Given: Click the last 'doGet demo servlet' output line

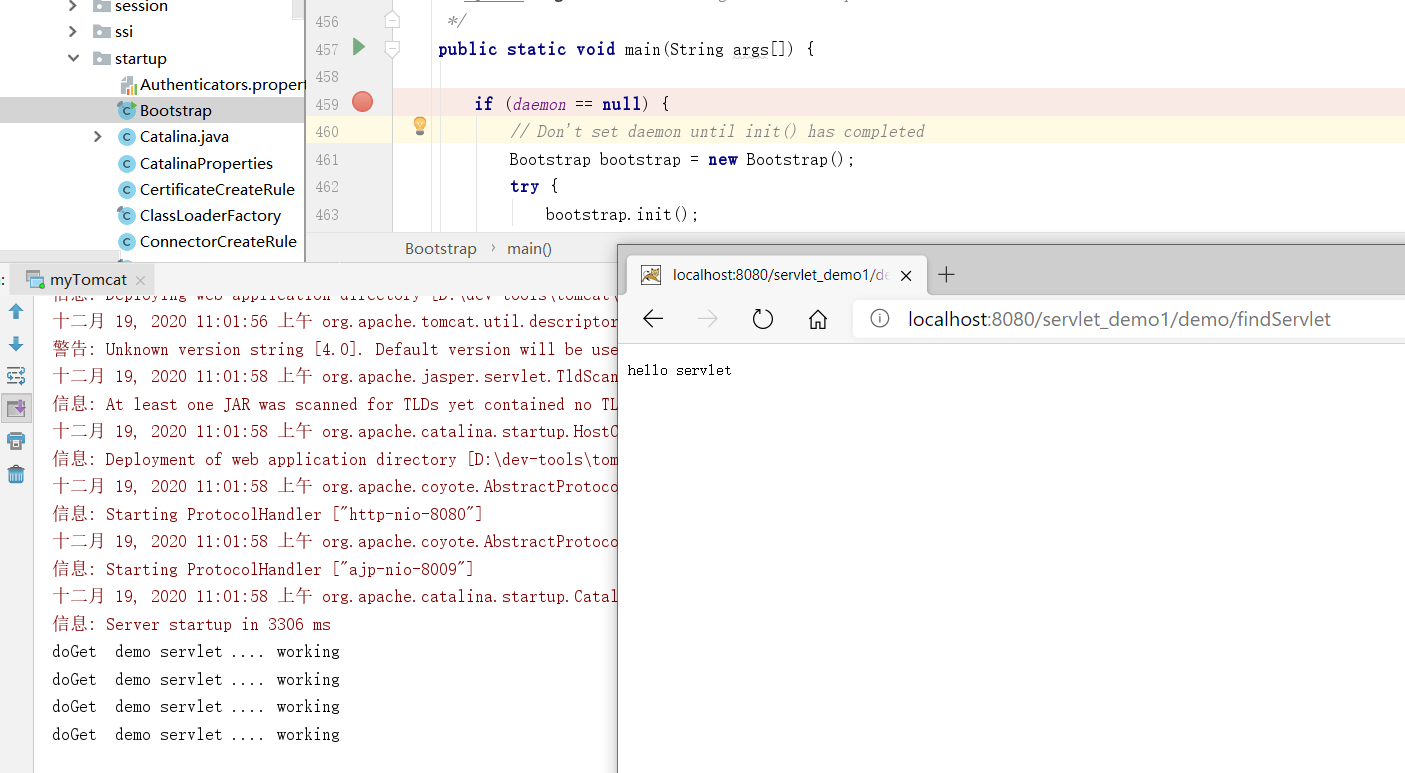Looking at the screenshot, I should pos(196,734).
